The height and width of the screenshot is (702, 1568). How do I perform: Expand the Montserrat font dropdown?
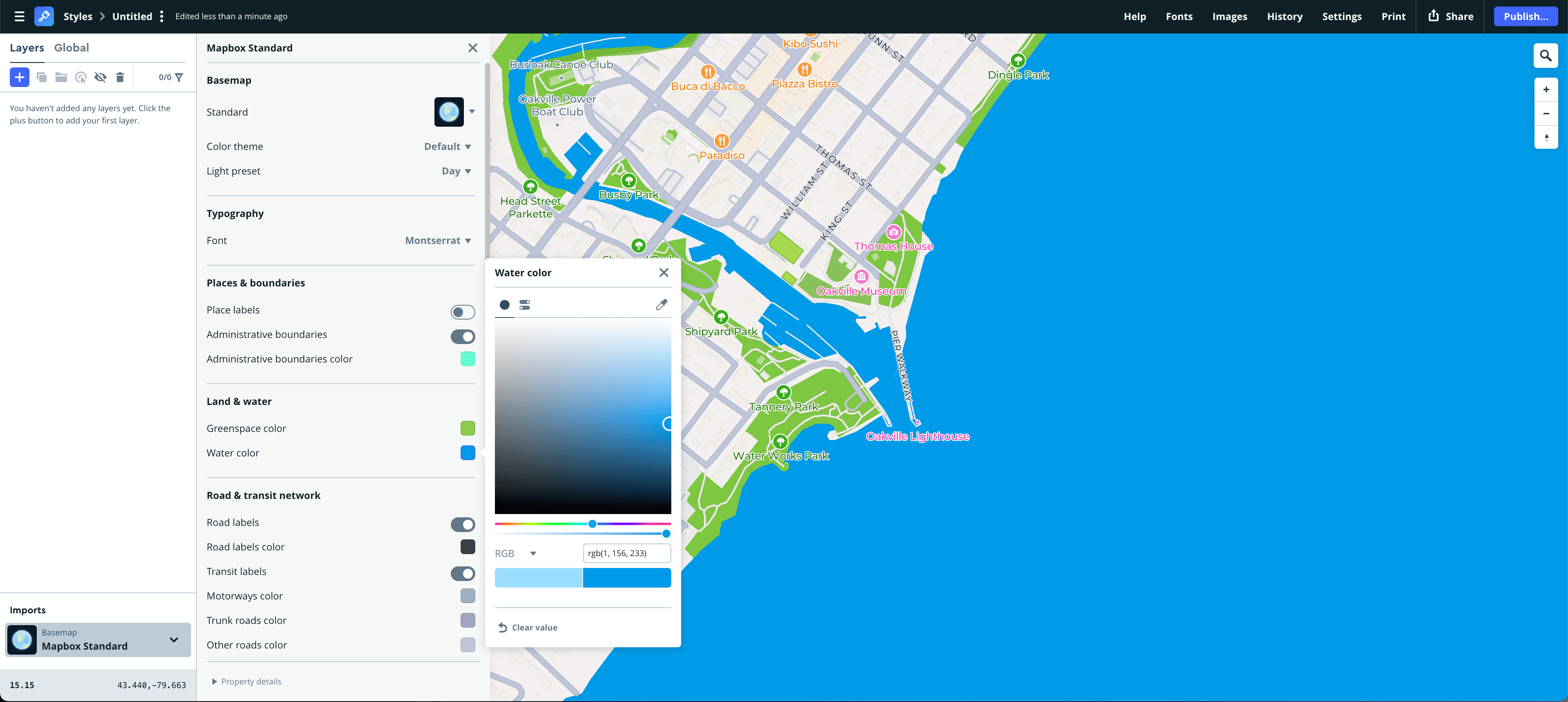(438, 240)
